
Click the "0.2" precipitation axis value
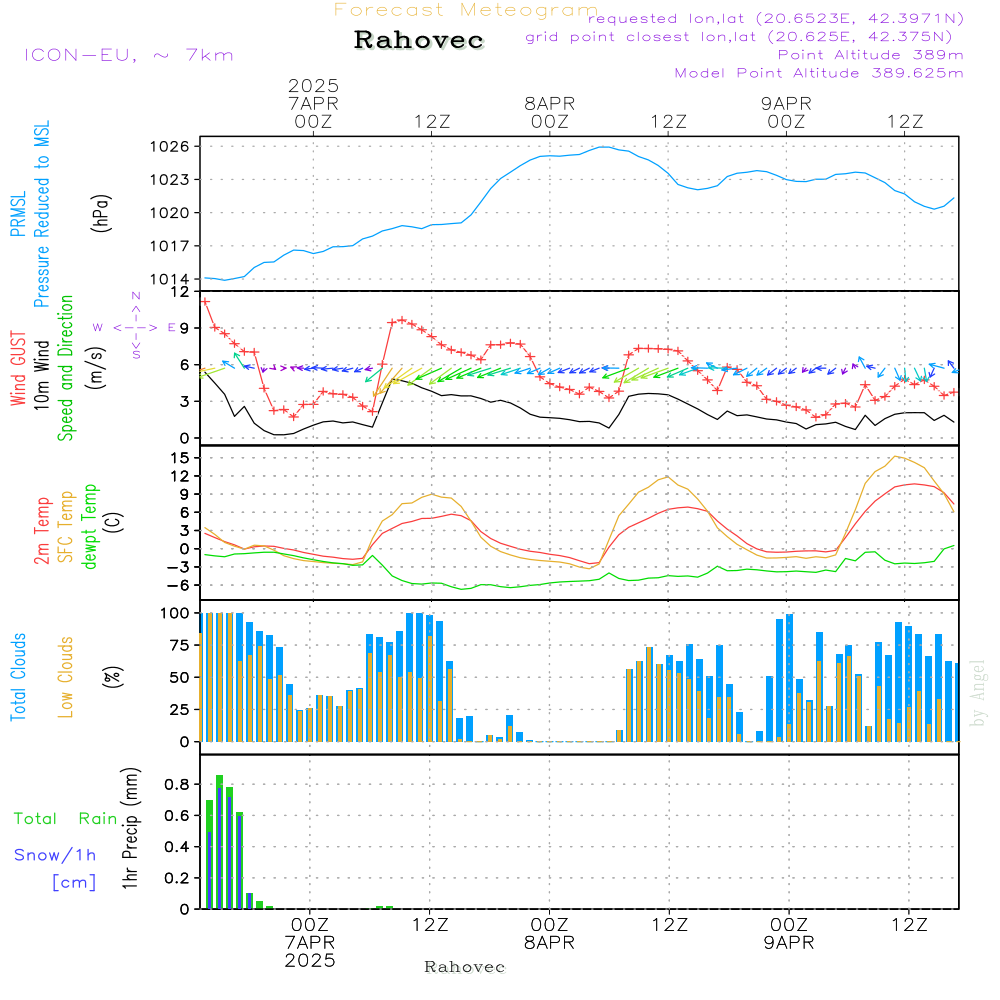coord(177,878)
